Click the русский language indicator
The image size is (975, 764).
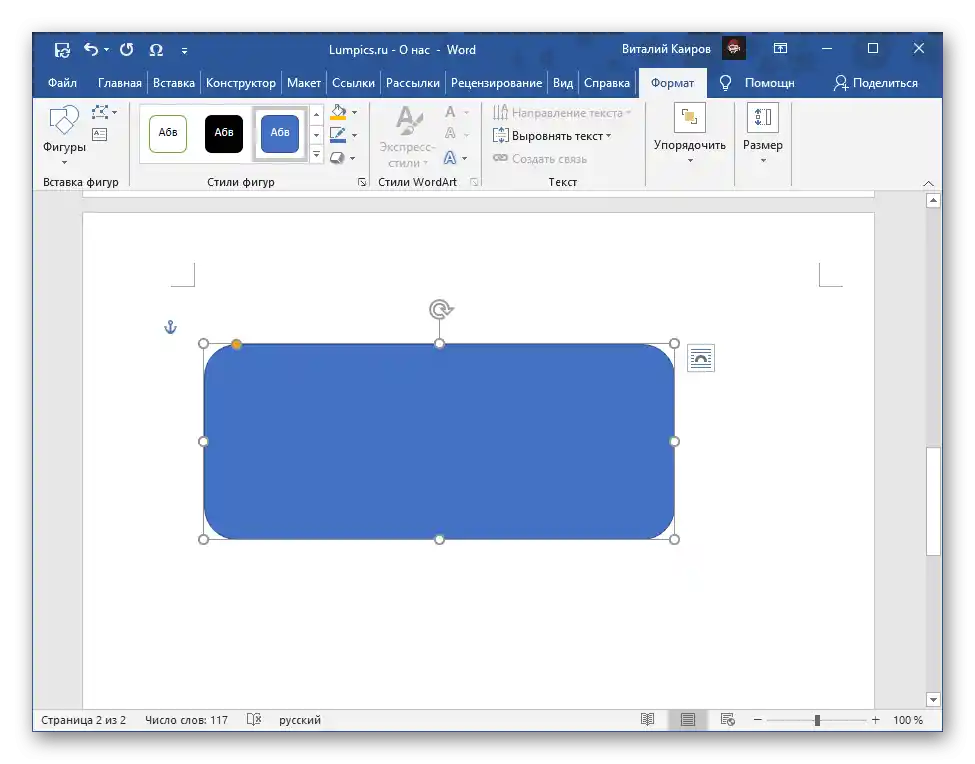coord(300,720)
